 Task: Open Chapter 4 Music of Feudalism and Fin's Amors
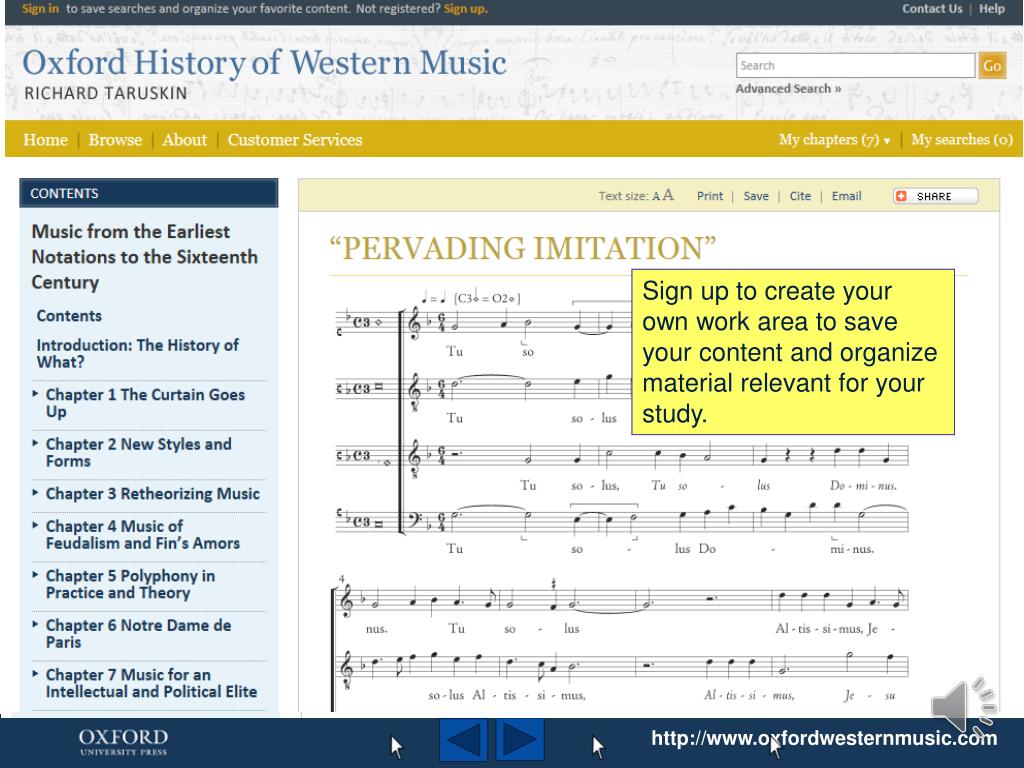coord(143,534)
